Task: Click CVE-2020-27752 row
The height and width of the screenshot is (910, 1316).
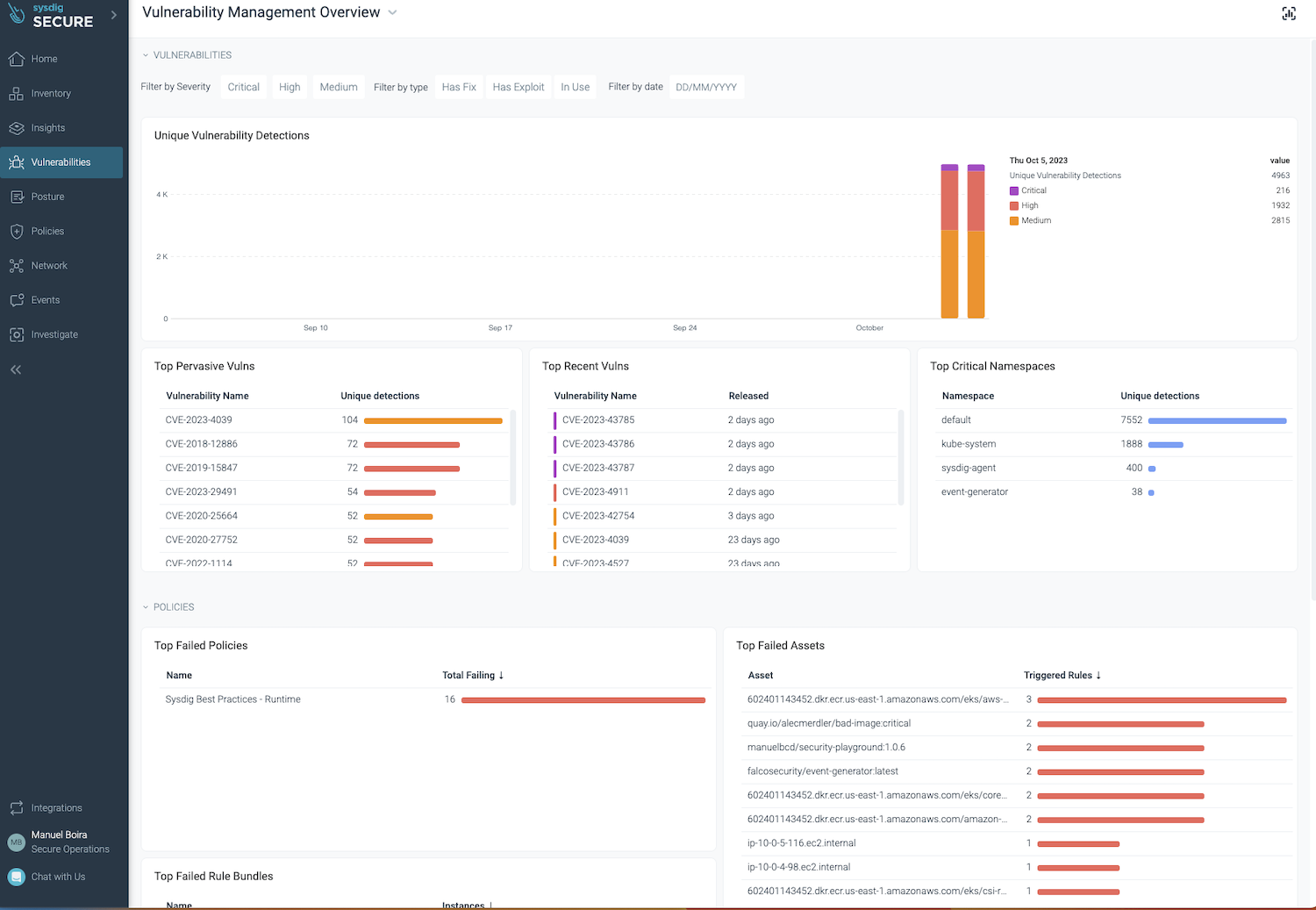Action: pyautogui.click(x=334, y=540)
